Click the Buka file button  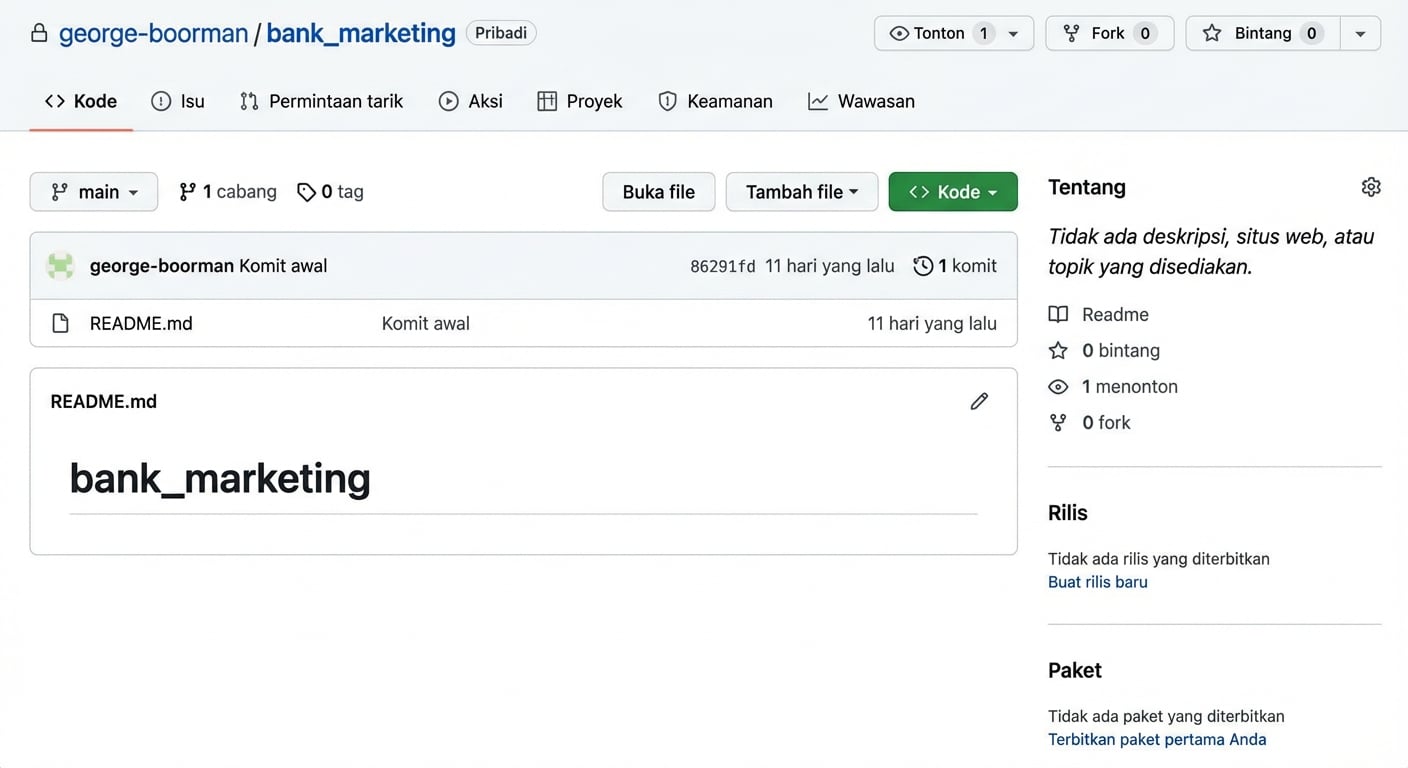(x=659, y=192)
